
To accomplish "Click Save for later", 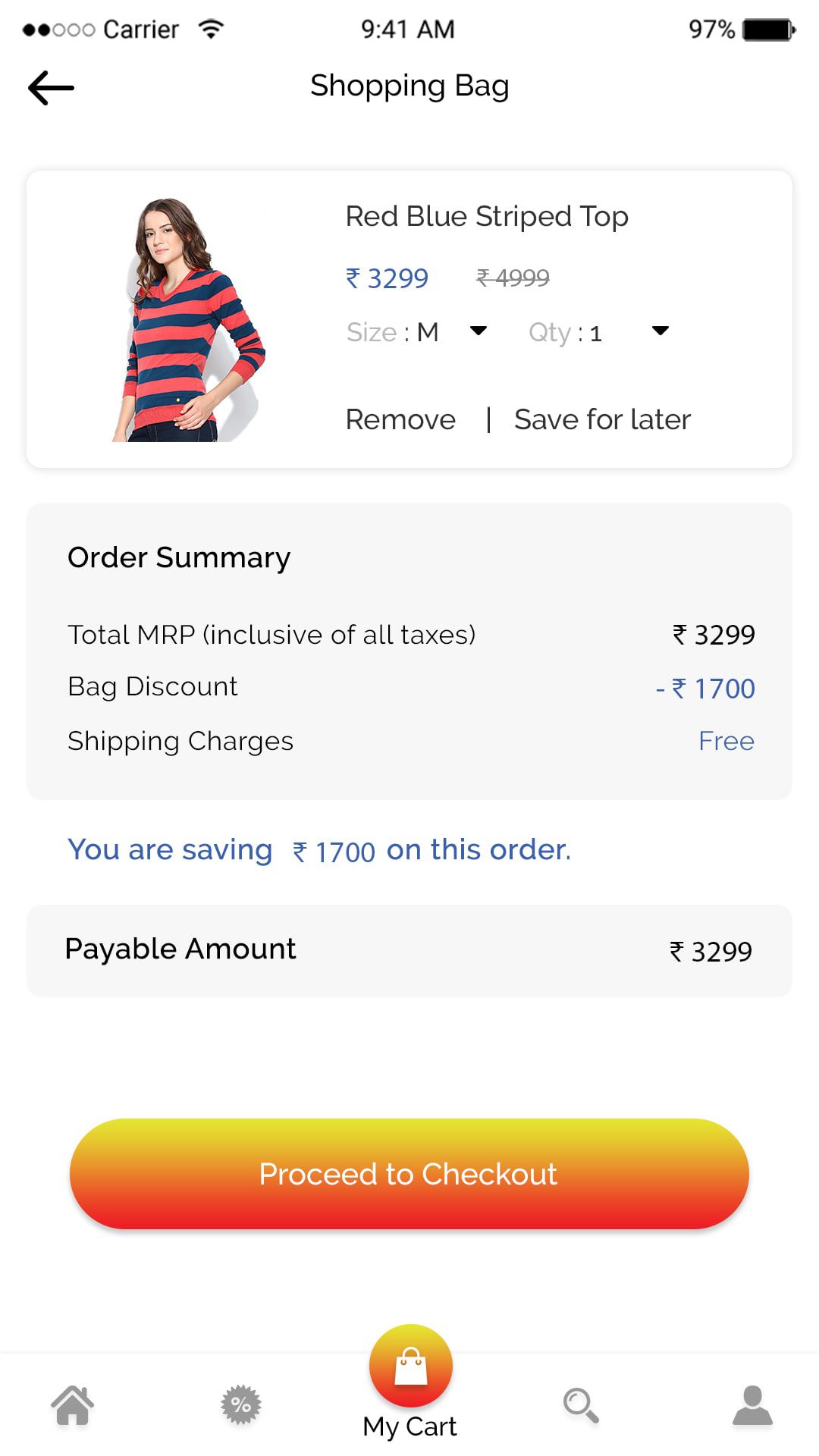I will click(x=602, y=419).
